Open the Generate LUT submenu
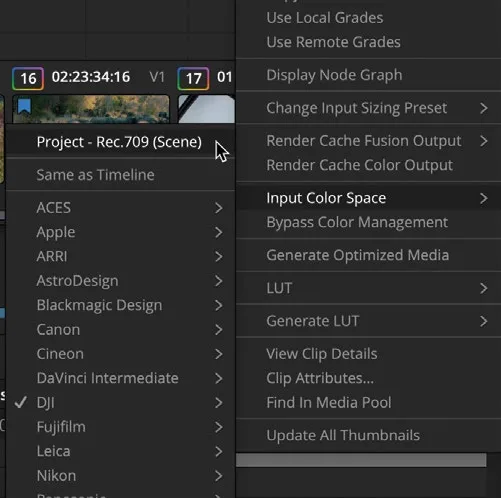Image resolution: width=501 pixels, height=498 pixels. 368,321
